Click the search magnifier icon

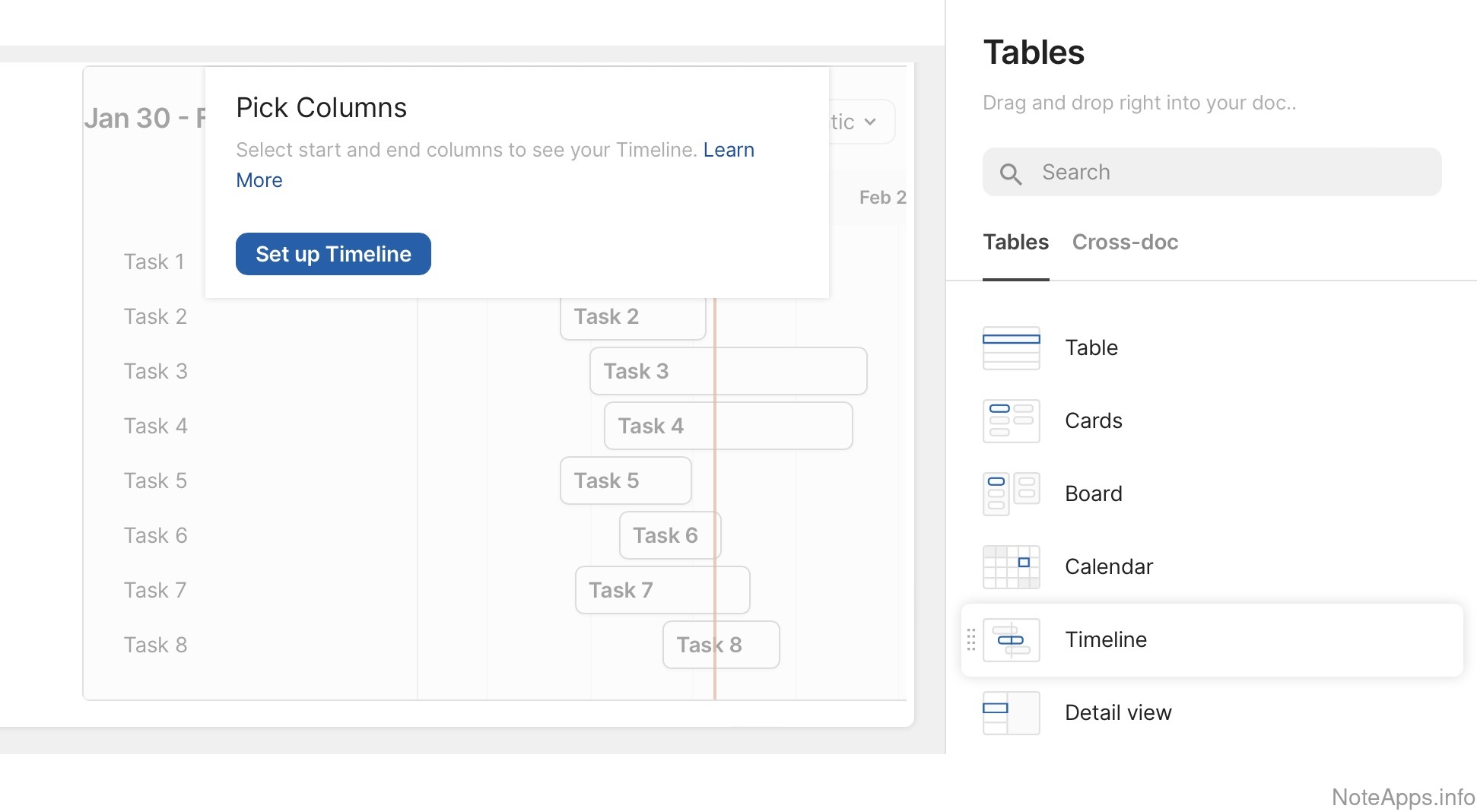(1010, 173)
